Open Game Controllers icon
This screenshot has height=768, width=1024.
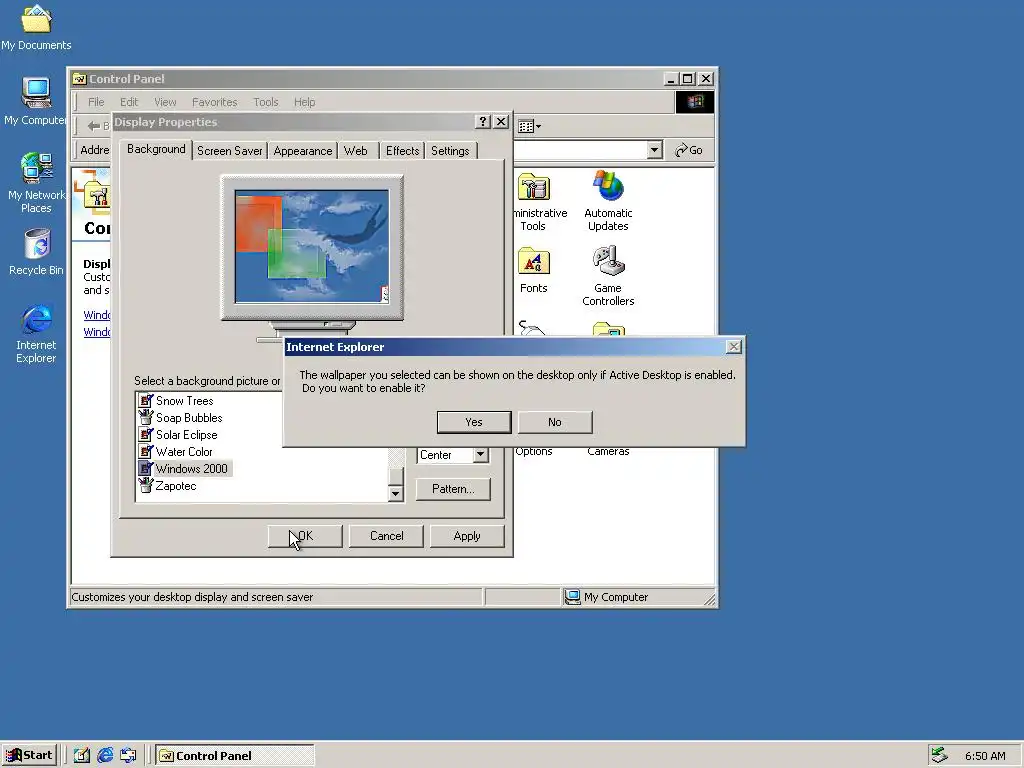608,276
